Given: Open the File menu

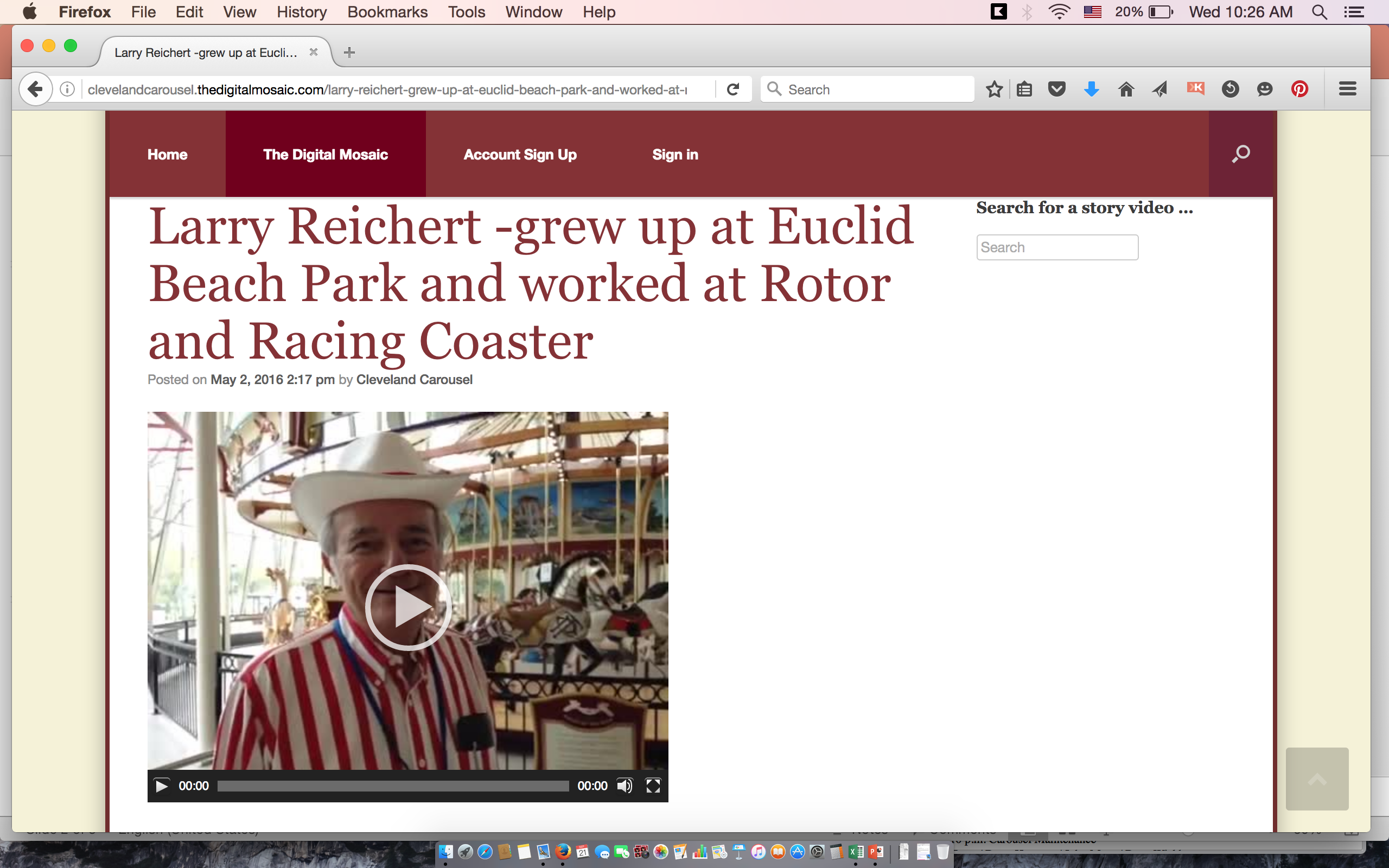Looking at the screenshot, I should [143, 12].
